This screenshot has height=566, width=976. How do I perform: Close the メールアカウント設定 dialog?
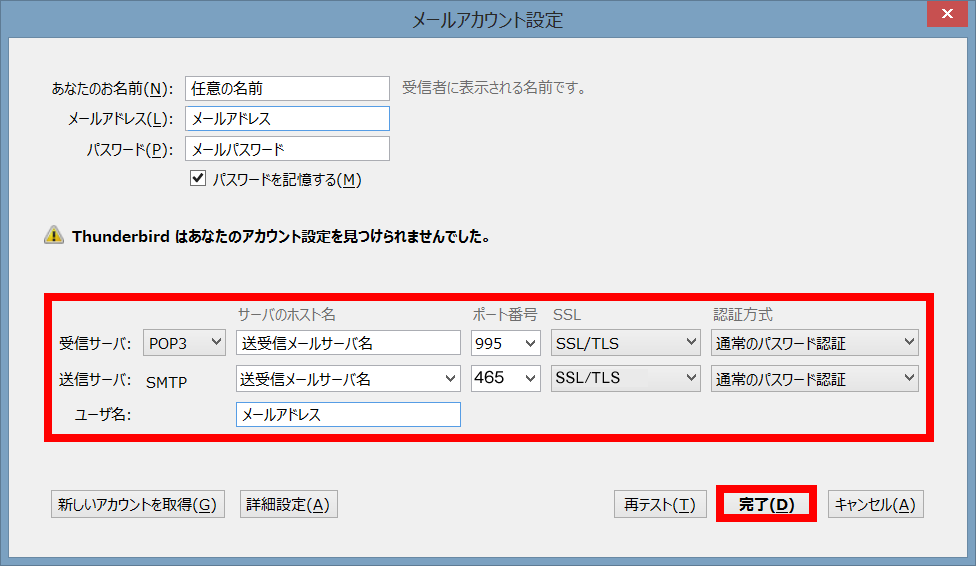click(x=947, y=14)
